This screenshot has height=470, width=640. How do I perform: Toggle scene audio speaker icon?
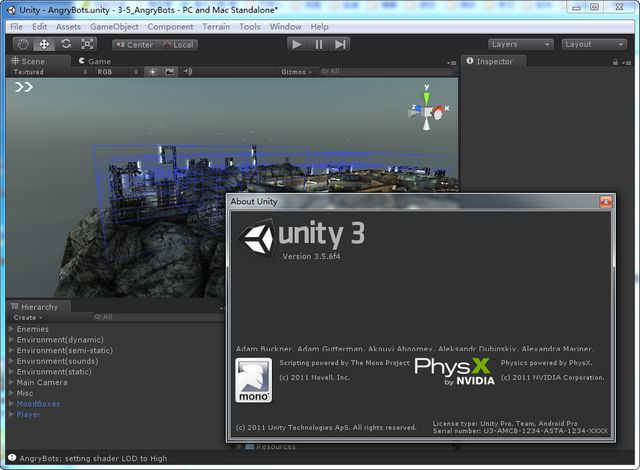[x=187, y=72]
